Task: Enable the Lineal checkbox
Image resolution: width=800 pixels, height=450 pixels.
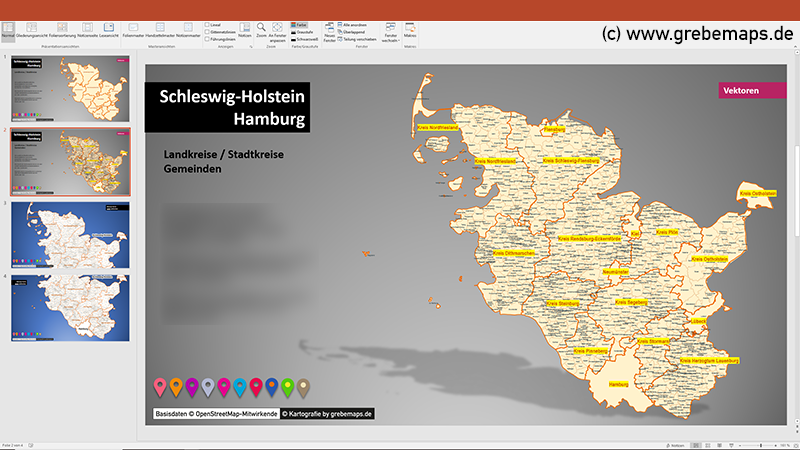Action: (207, 24)
